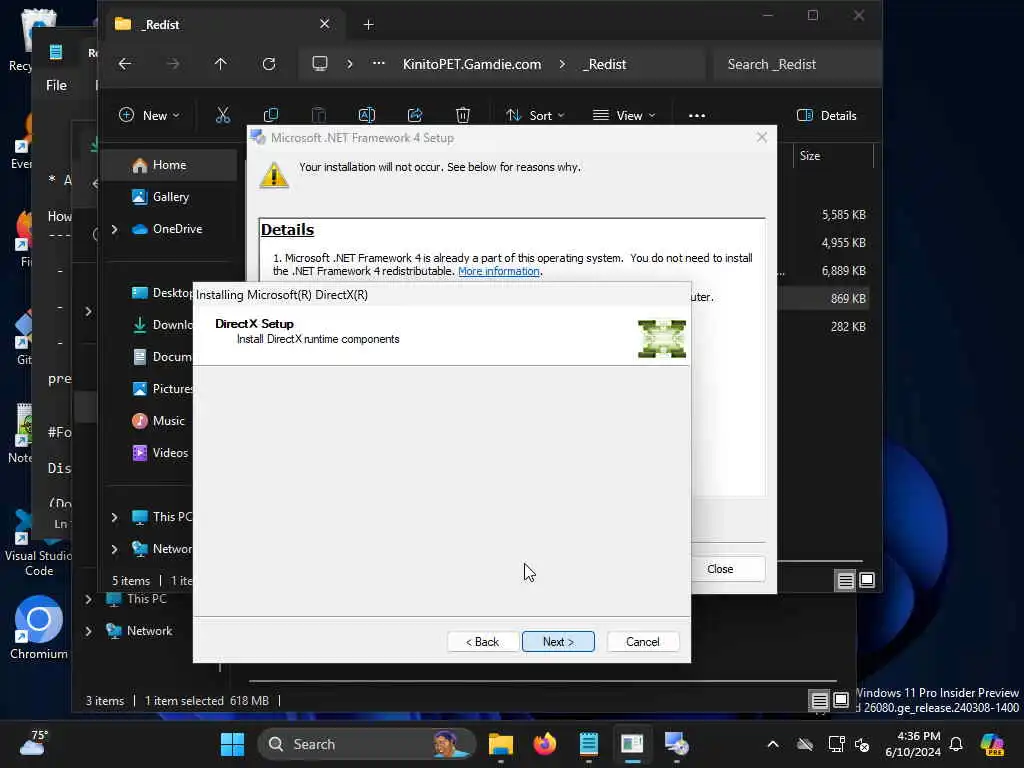Open the More information link
Screen dimensions: 1024x768
tap(499, 271)
